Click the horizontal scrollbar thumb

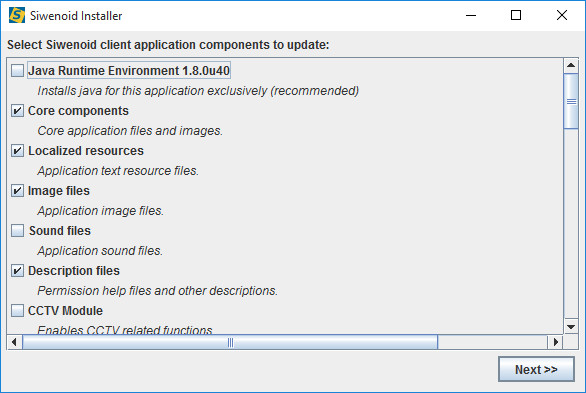click(x=230, y=342)
